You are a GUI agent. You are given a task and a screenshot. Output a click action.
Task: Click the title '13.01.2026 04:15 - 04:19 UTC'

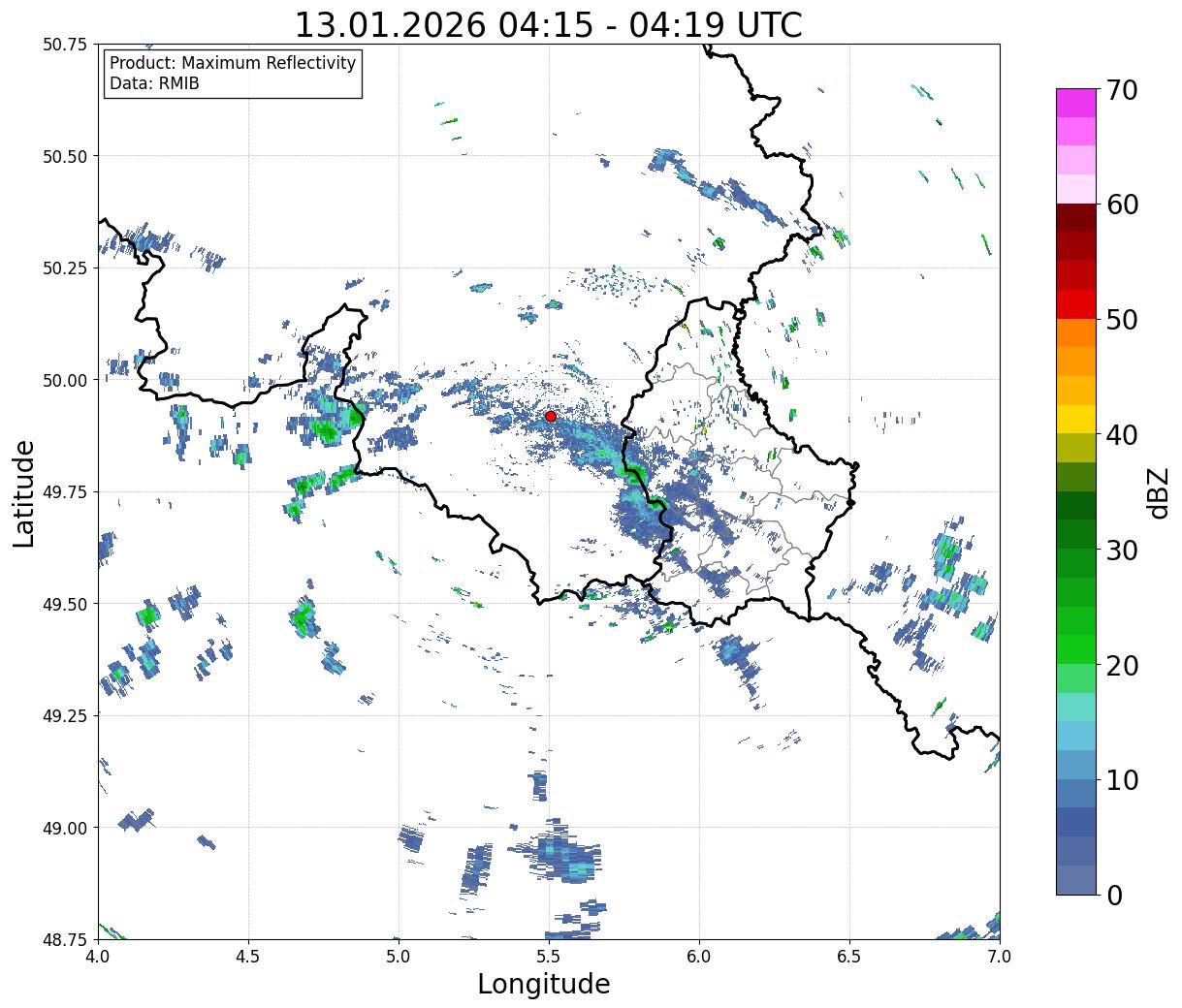click(x=548, y=25)
